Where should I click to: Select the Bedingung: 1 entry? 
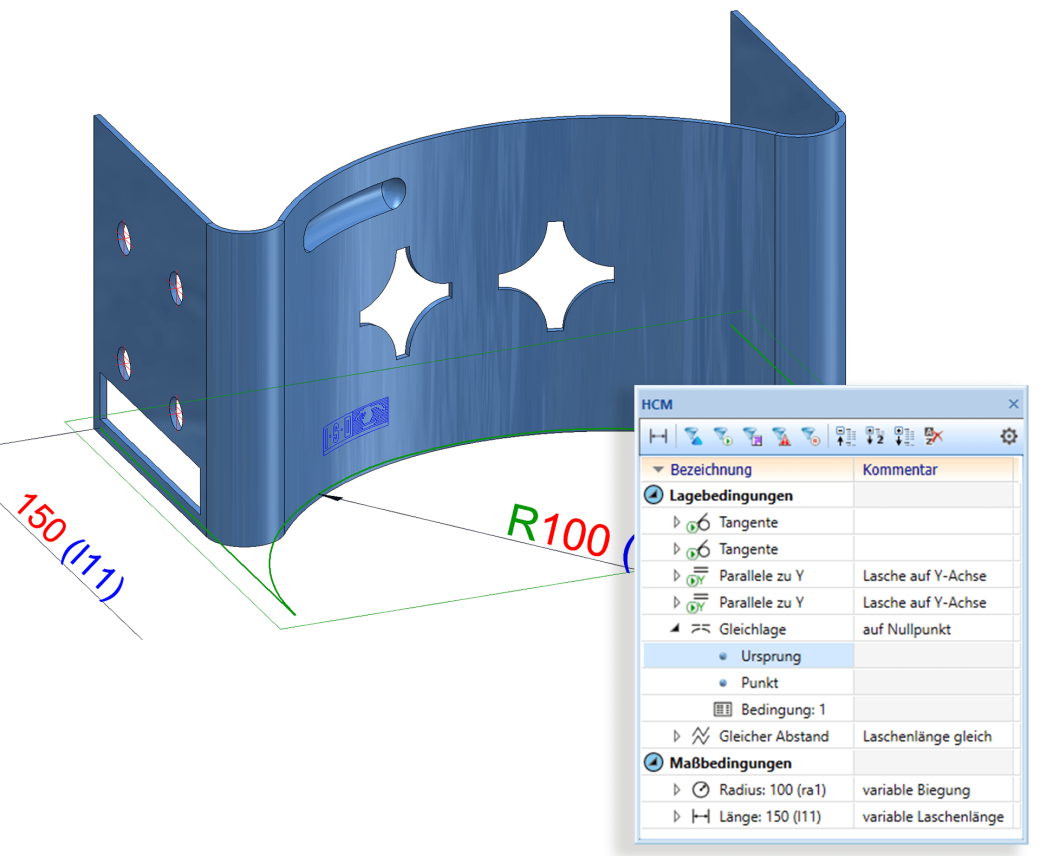pyautogui.click(x=783, y=709)
